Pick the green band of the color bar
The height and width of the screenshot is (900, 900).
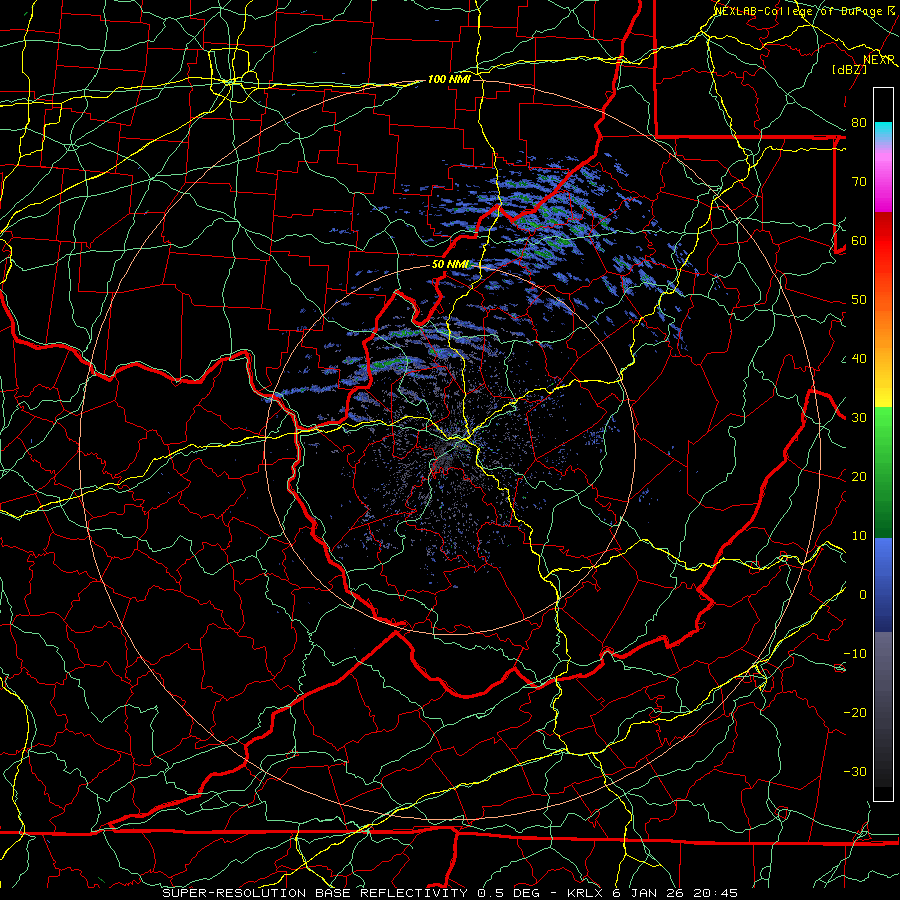(x=883, y=472)
